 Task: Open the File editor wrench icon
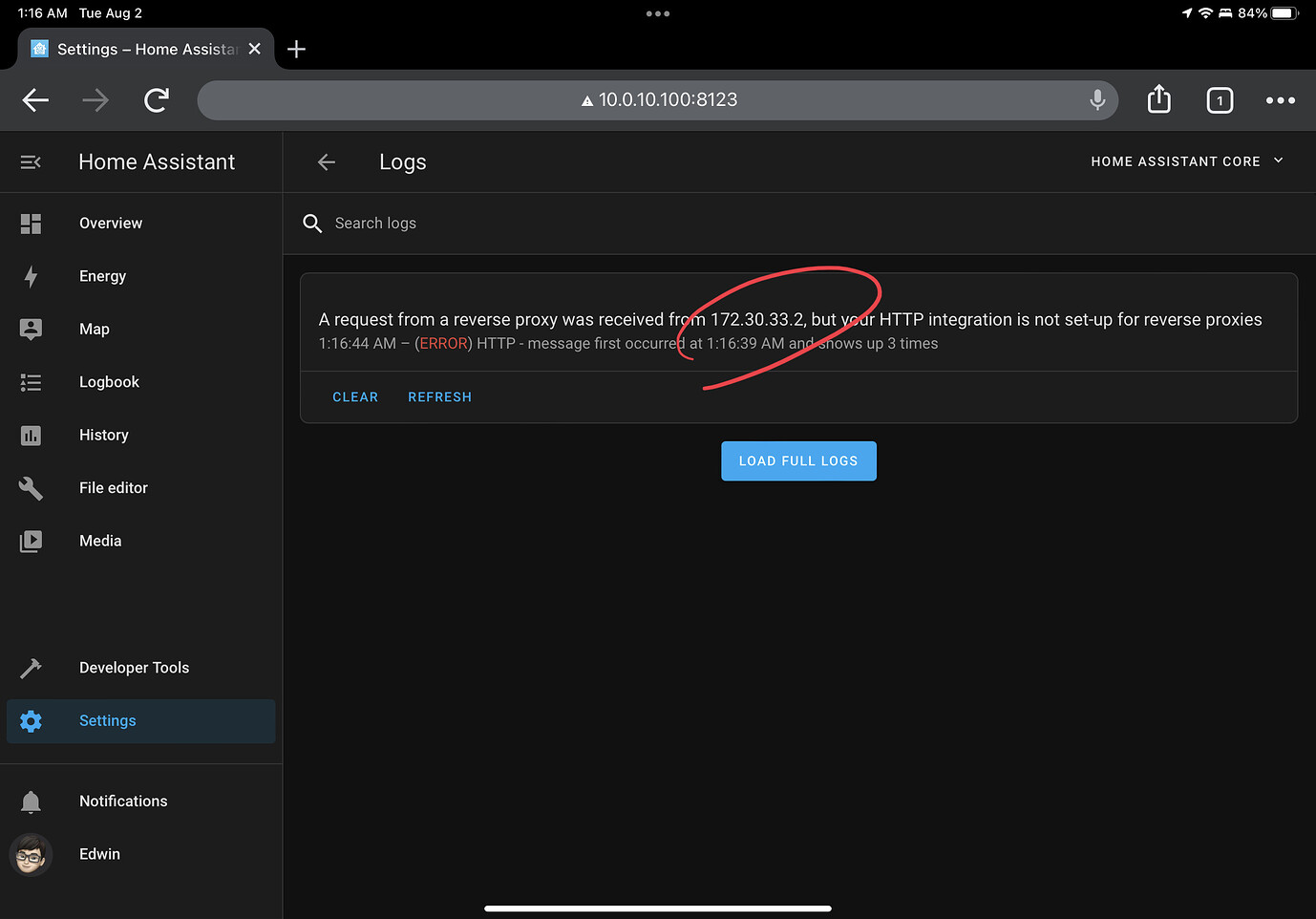pyautogui.click(x=30, y=487)
